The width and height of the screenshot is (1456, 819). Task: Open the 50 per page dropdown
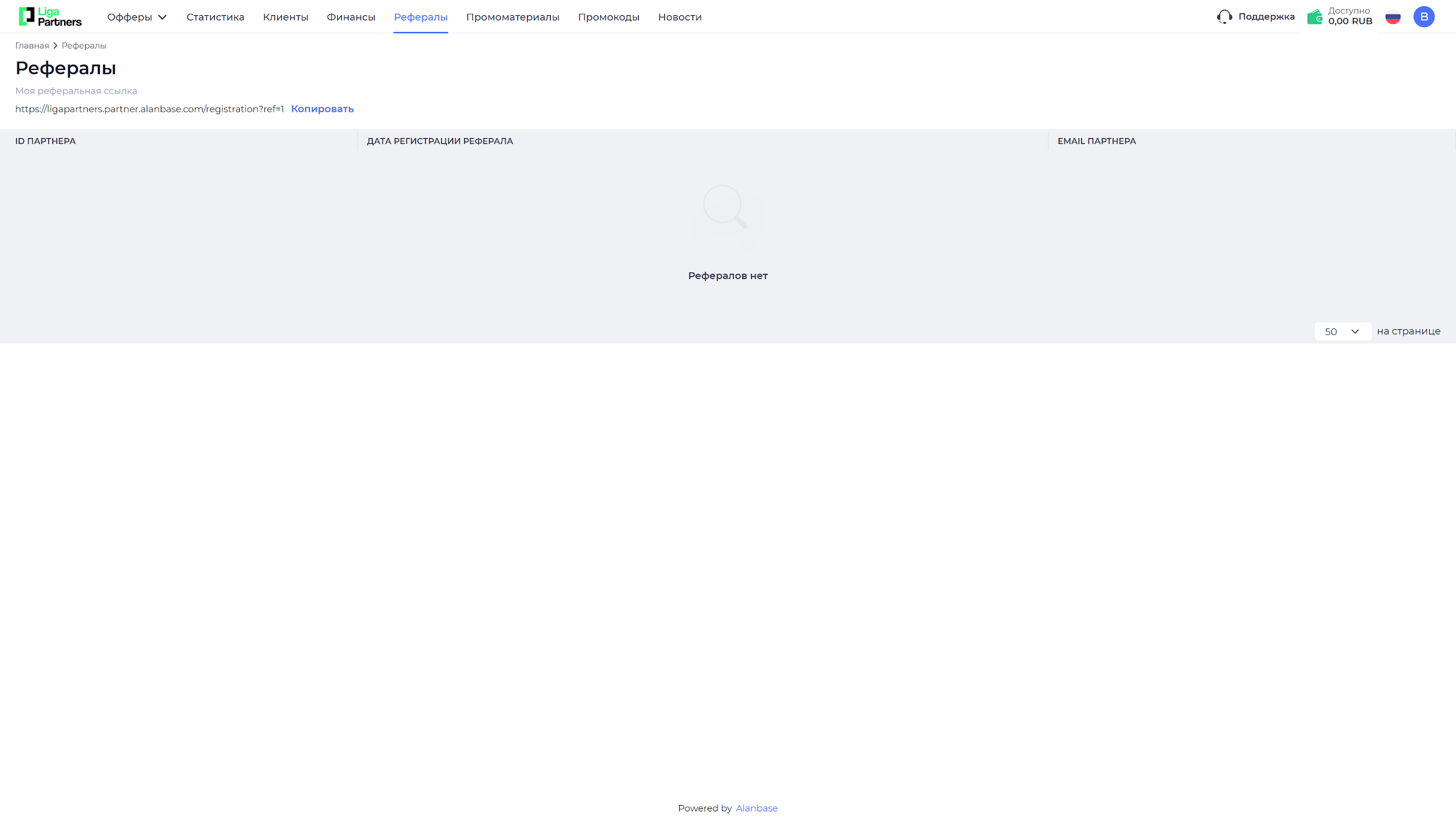tap(1342, 331)
